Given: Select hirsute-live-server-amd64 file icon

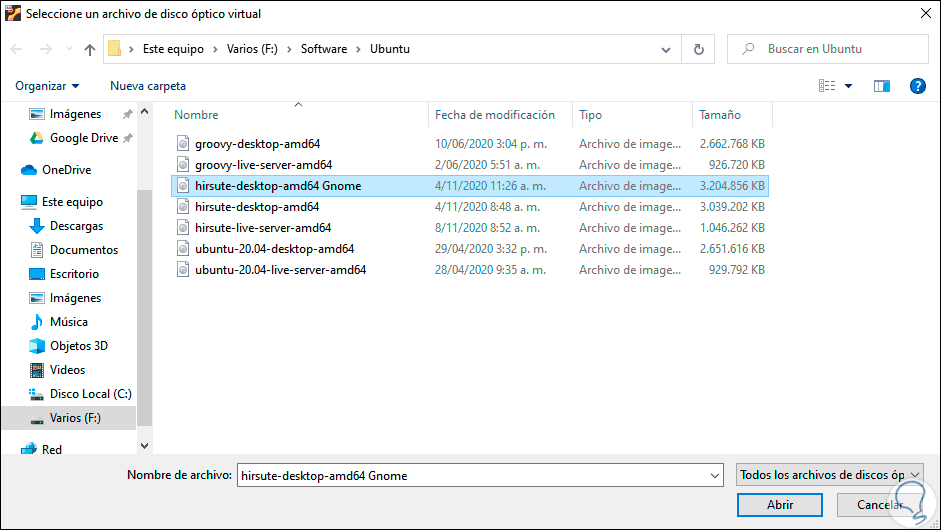Looking at the screenshot, I should pos(183,227).
